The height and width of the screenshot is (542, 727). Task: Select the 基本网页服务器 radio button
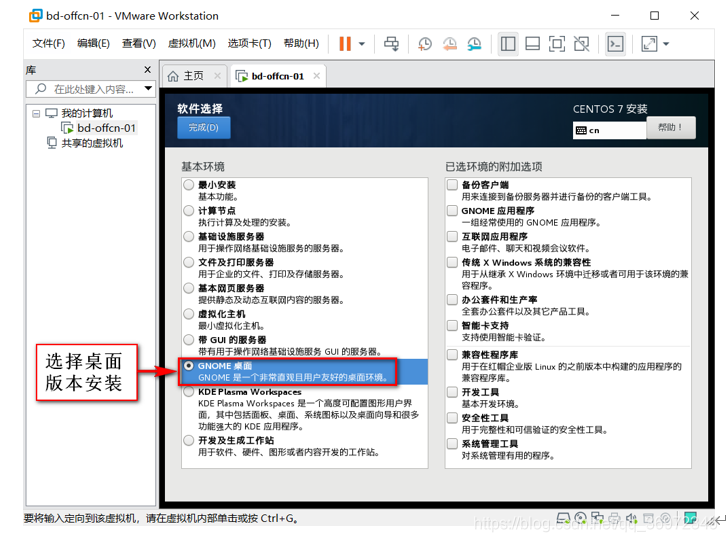(189, 288)
